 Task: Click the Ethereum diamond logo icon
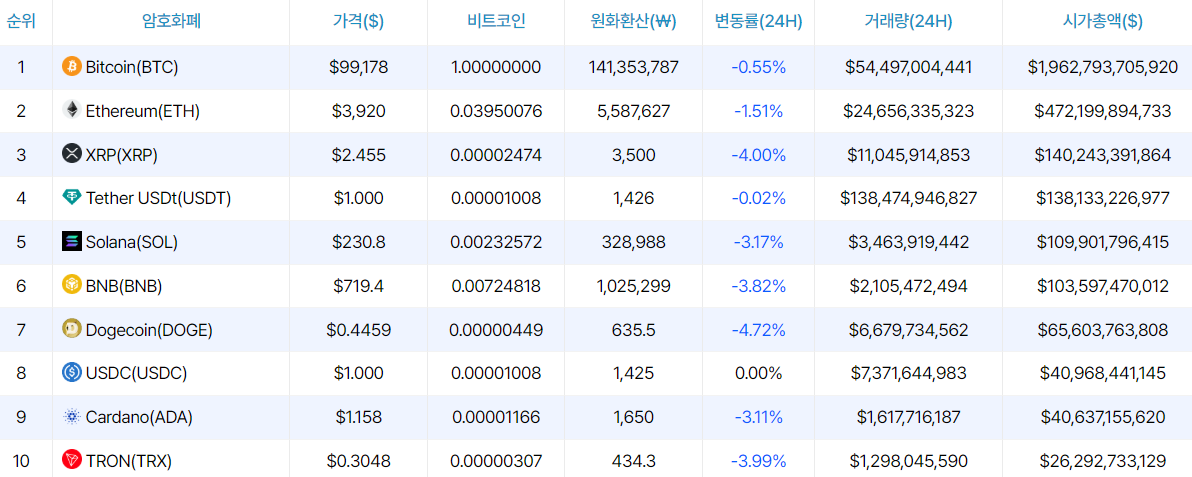(x=71, y=110)
